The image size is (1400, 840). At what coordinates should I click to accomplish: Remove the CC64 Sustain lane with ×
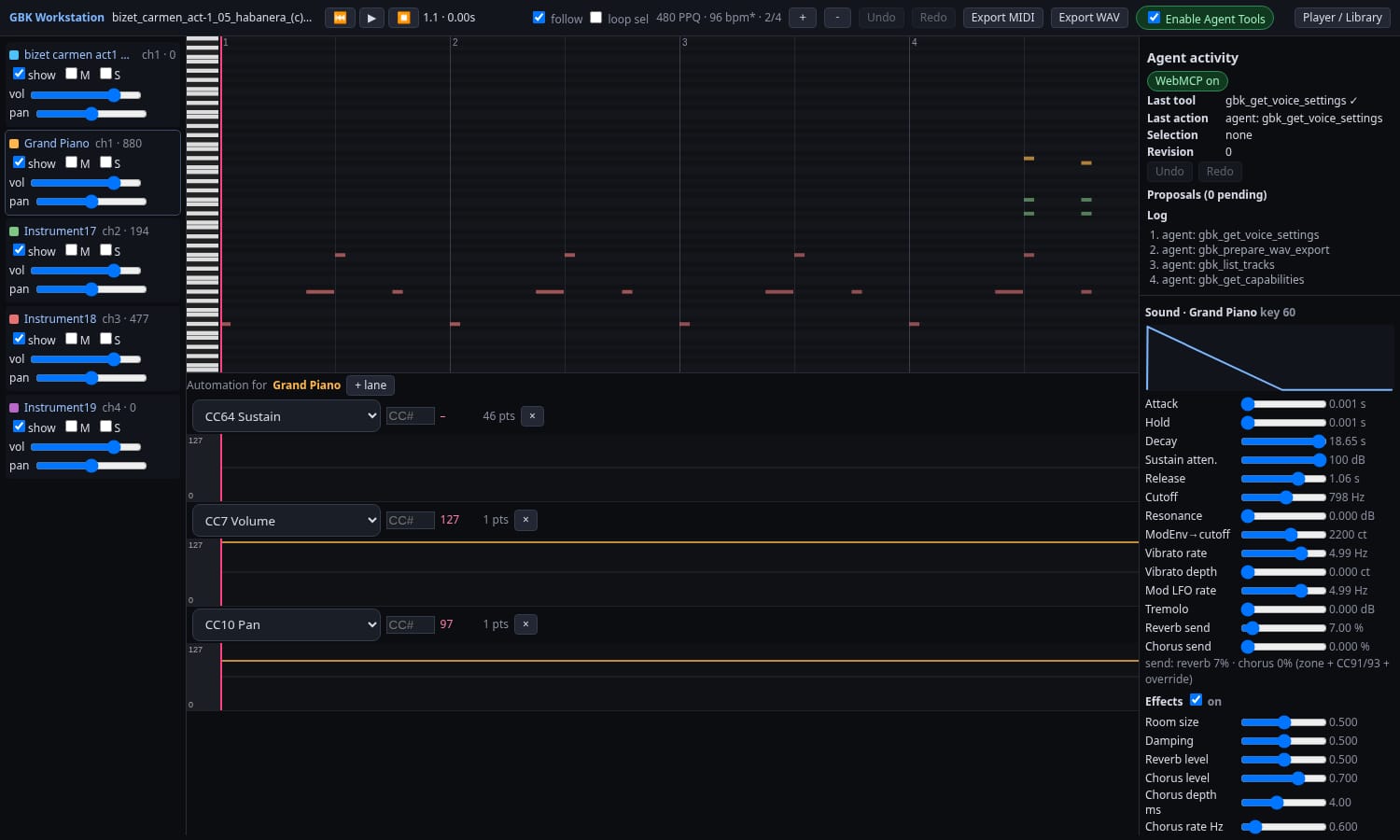point(532,416)
